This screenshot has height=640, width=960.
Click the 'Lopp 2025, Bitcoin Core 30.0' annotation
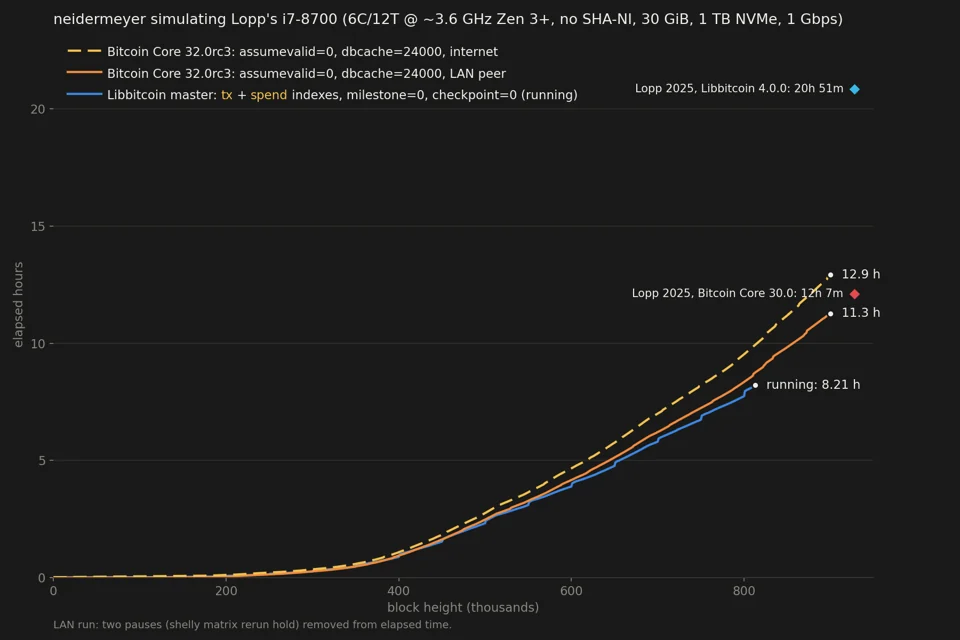click(737, 293)
